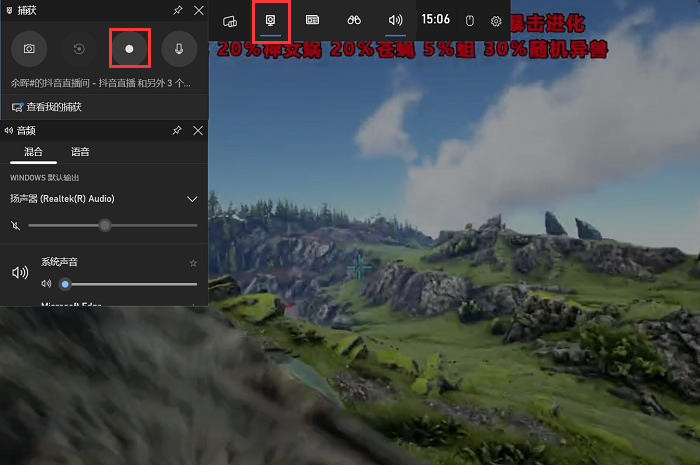Click the 15:06 clock in Game Bar
700x465 pixels.
(x=436, y=19)
